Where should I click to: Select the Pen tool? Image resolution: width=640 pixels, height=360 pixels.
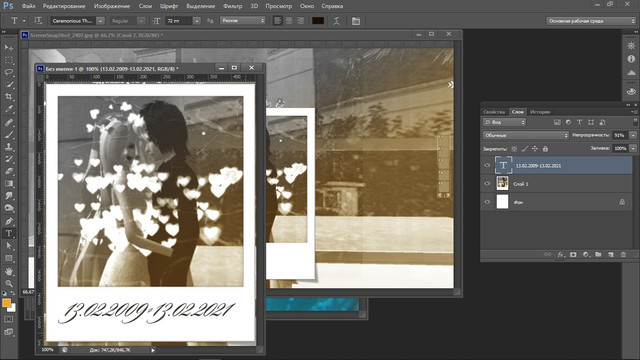click(x=9, y=221)
